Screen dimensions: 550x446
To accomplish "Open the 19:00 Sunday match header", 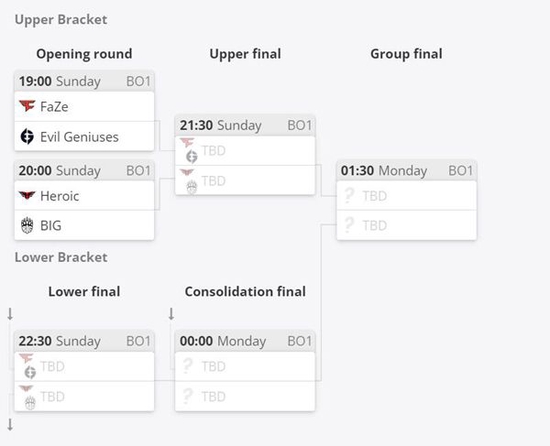I will 84,81.
